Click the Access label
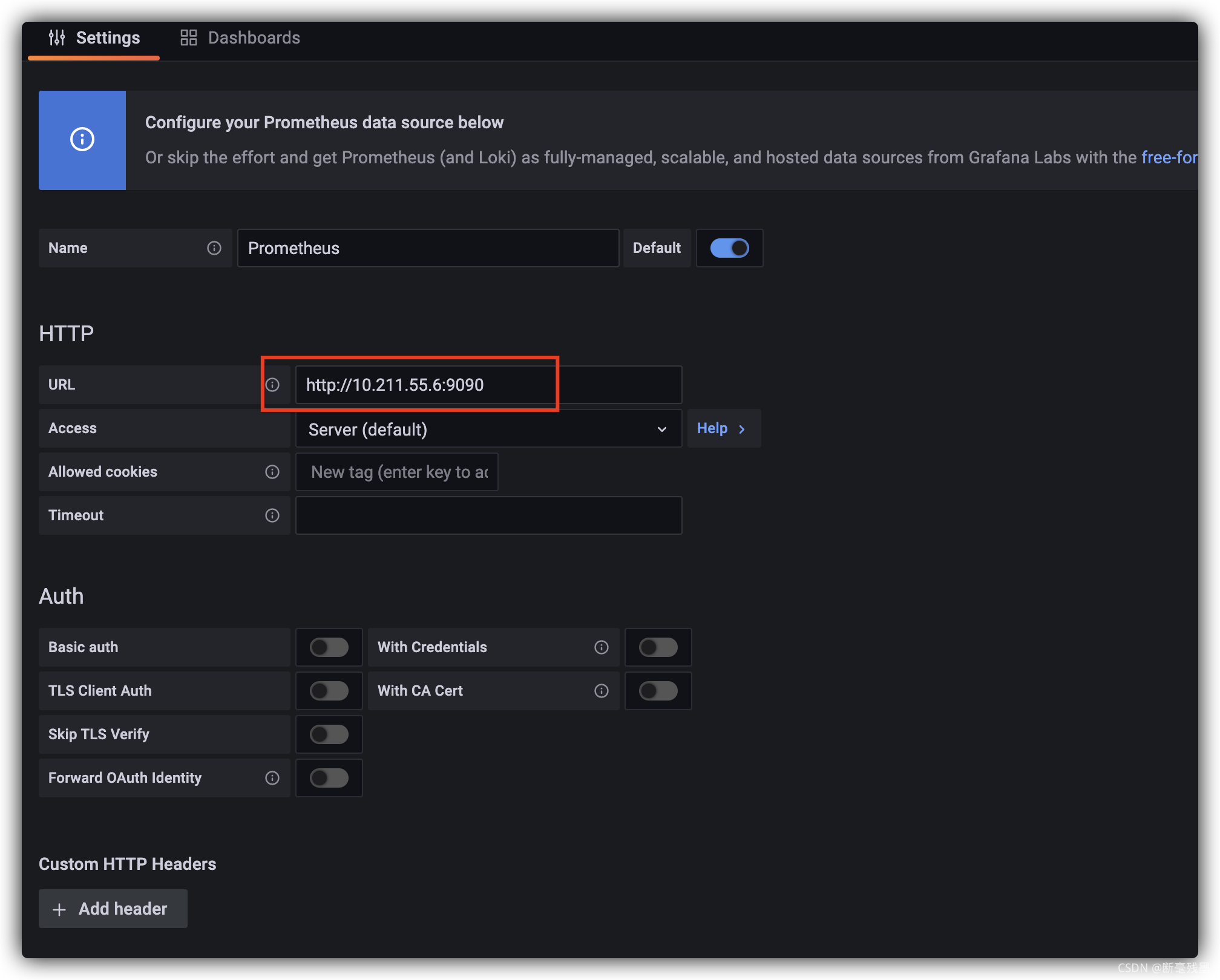 [73, 428]
